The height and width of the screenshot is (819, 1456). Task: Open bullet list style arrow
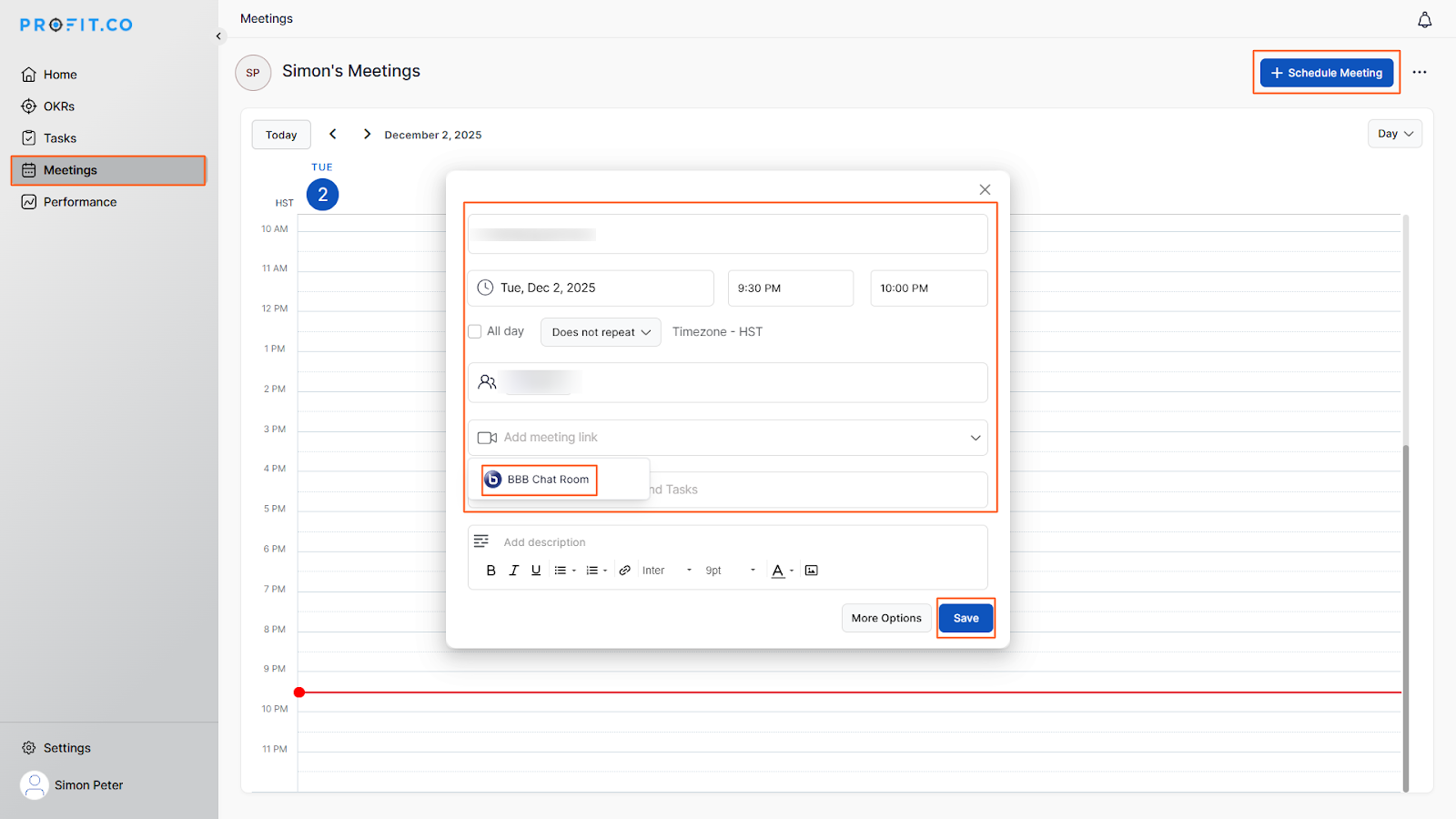(574, 571)
